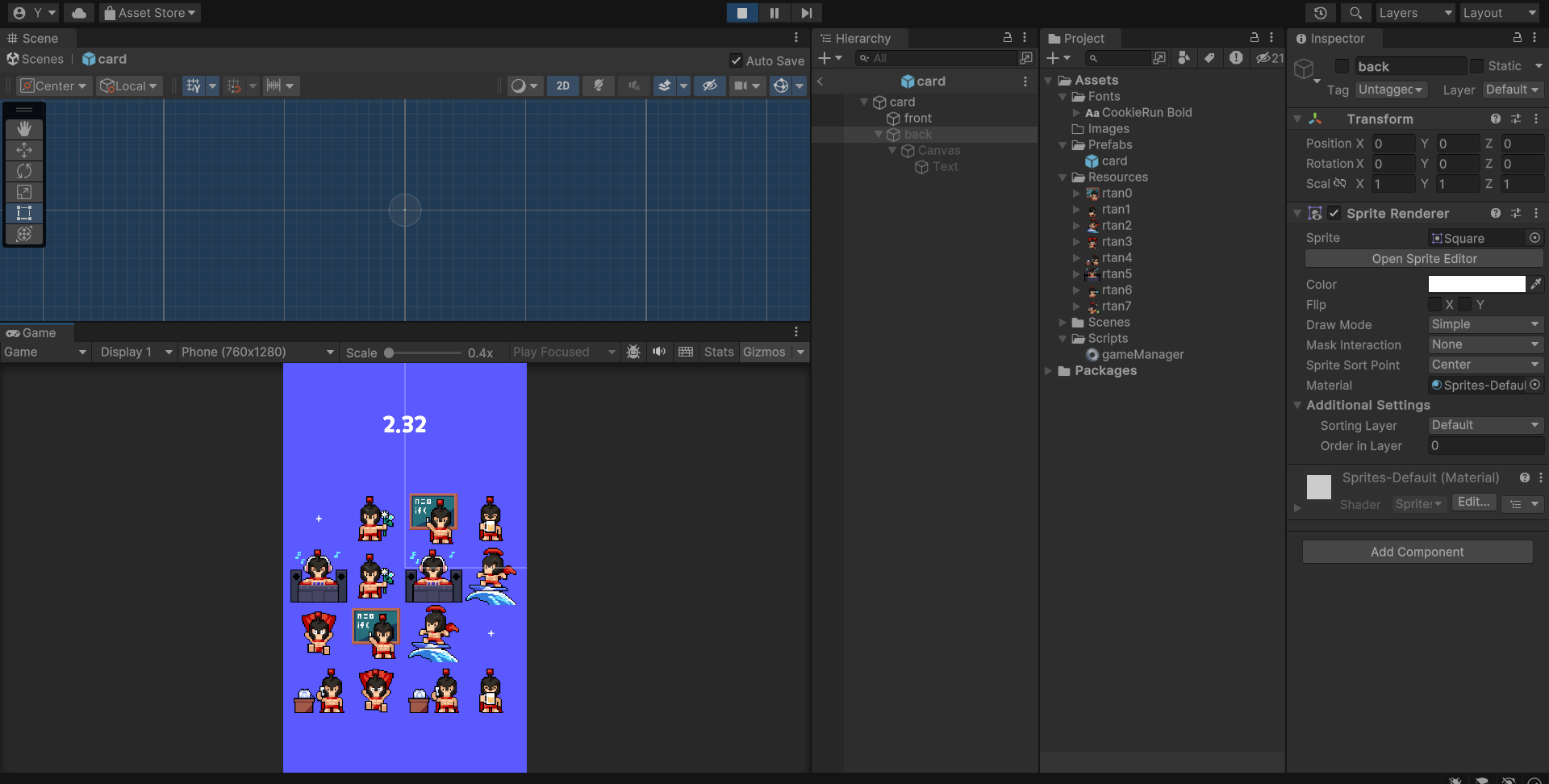1549x784 pixels.
Task: Toggle hidden packages count icon
Action: click(x=1269, y=58)
